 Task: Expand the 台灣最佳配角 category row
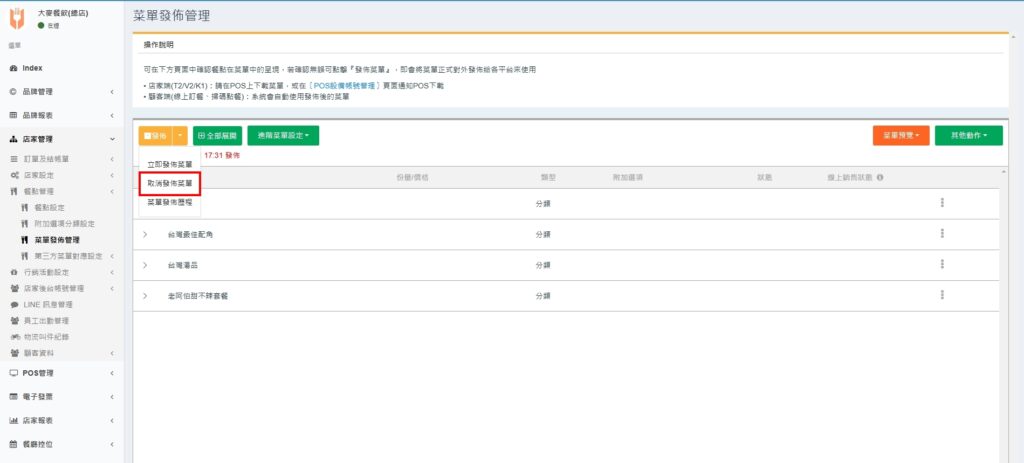tap(145, 234)
